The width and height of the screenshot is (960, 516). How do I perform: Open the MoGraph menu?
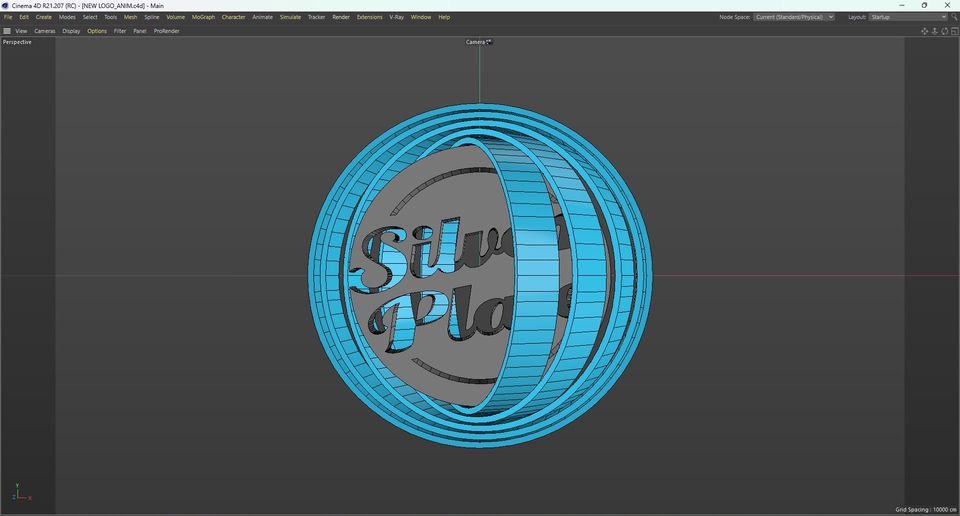[x=203, y=17]
